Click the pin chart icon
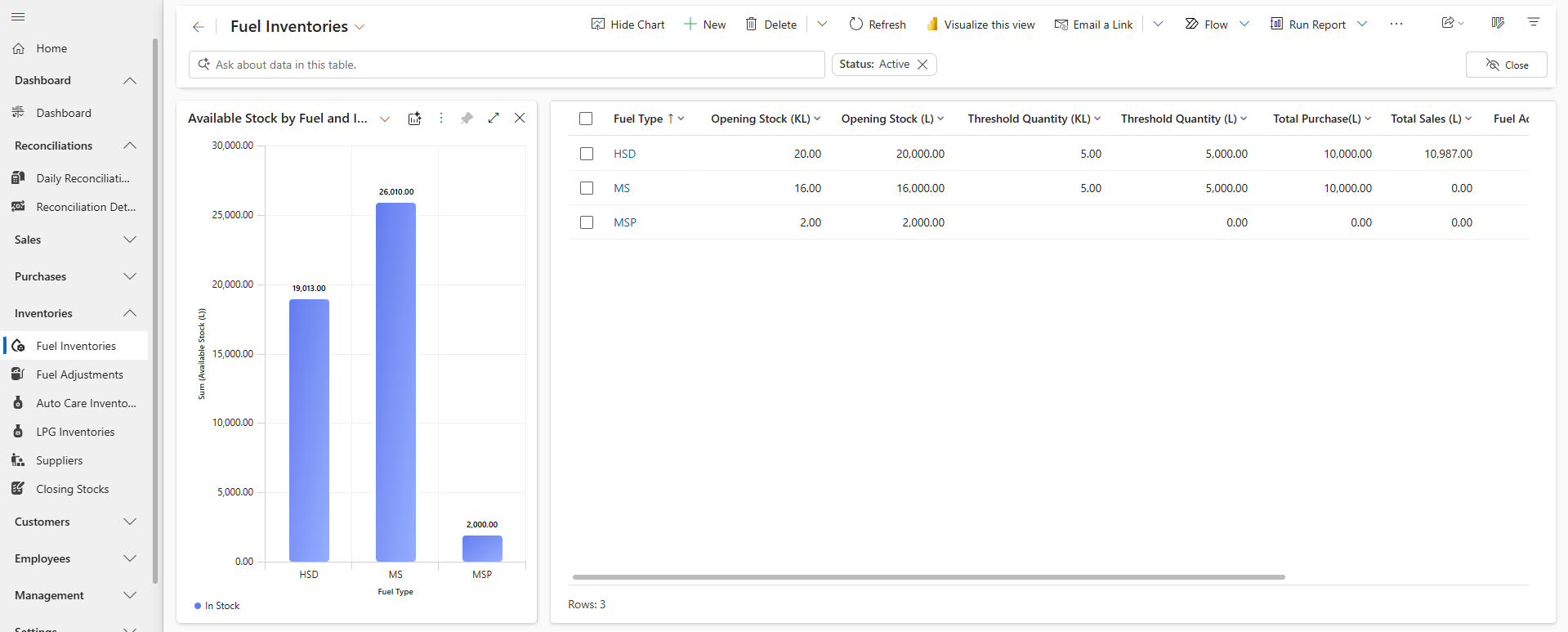1568x632 pixels. point(467,119)
